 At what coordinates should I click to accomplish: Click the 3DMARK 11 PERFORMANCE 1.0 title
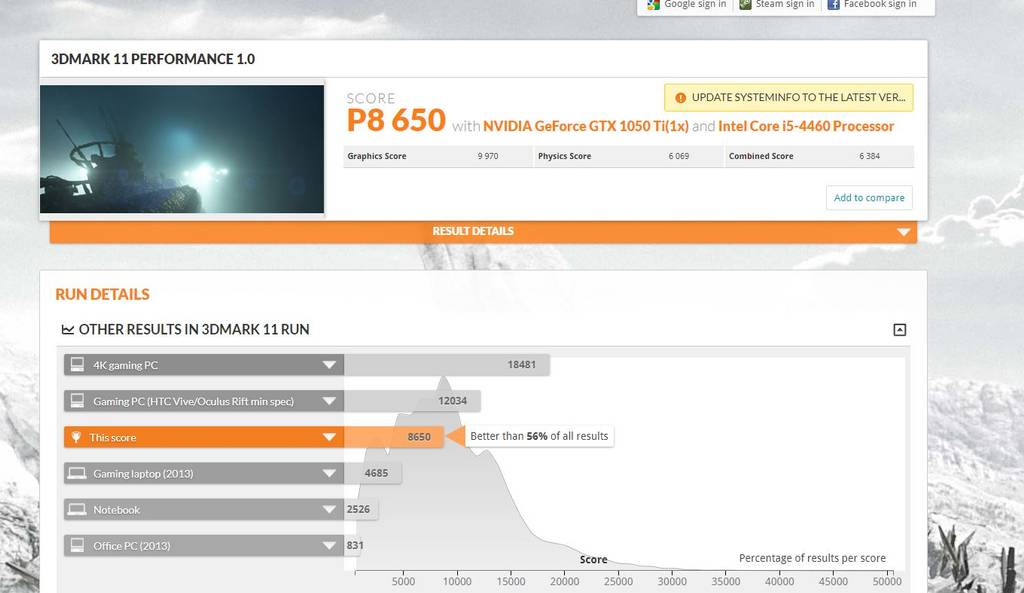tap(153, 59)
